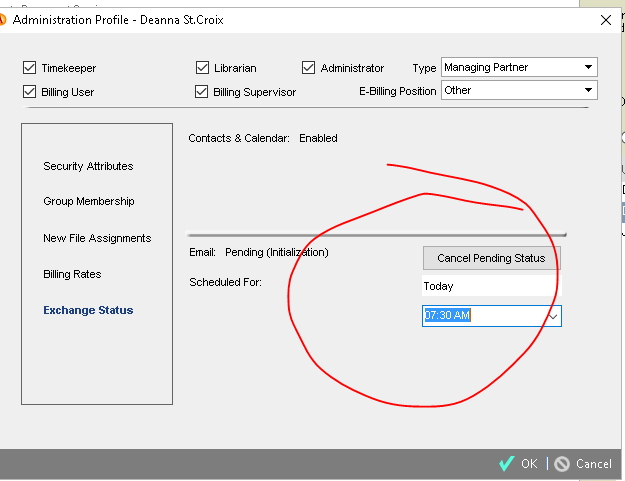Click the E-Billing Position label
The image size is (625, 481).
pyautogui.click(x=397, y=91)
